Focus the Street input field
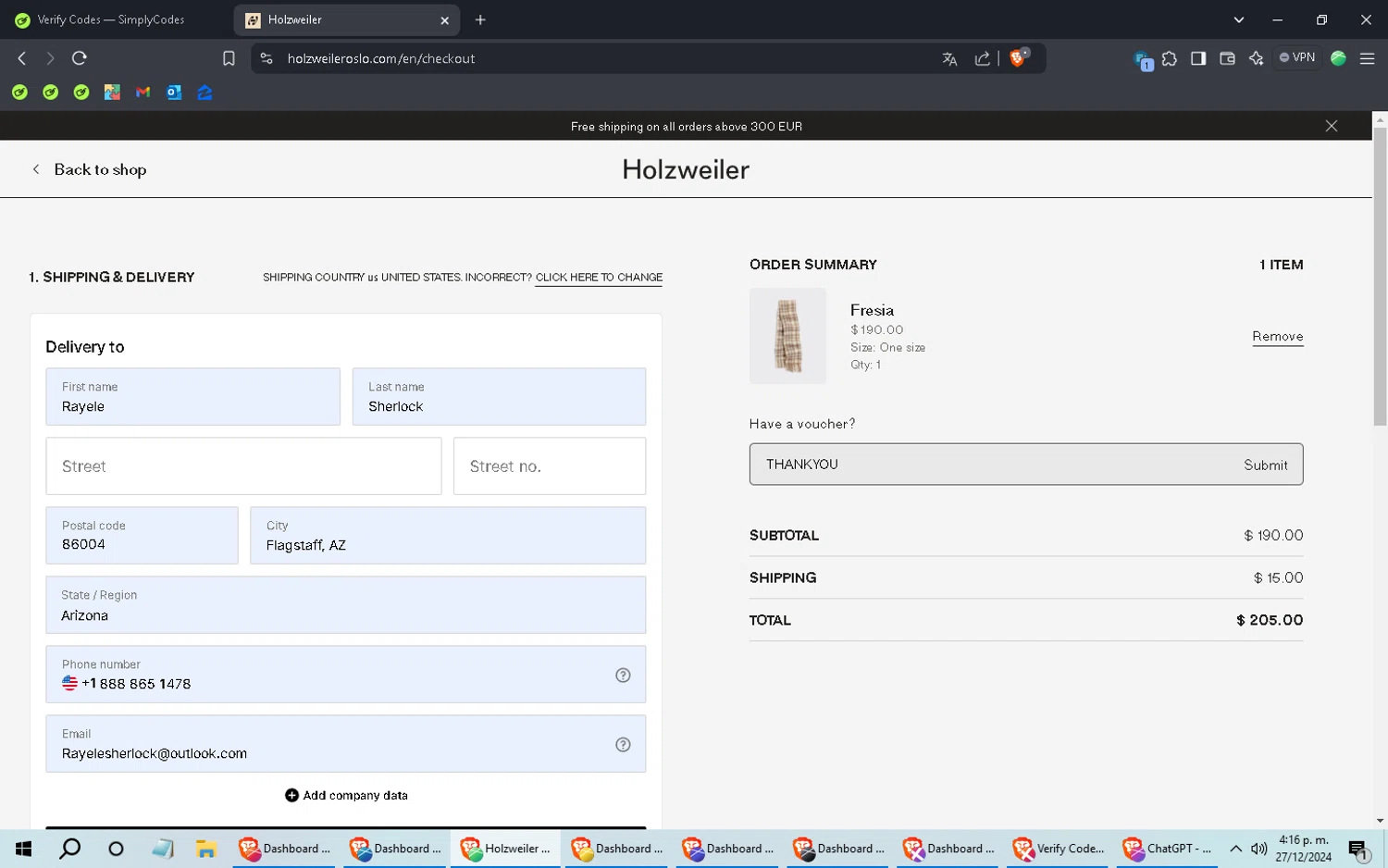Screen dimensions: 1388x868 pyautogui.click(x=243, y=466)
